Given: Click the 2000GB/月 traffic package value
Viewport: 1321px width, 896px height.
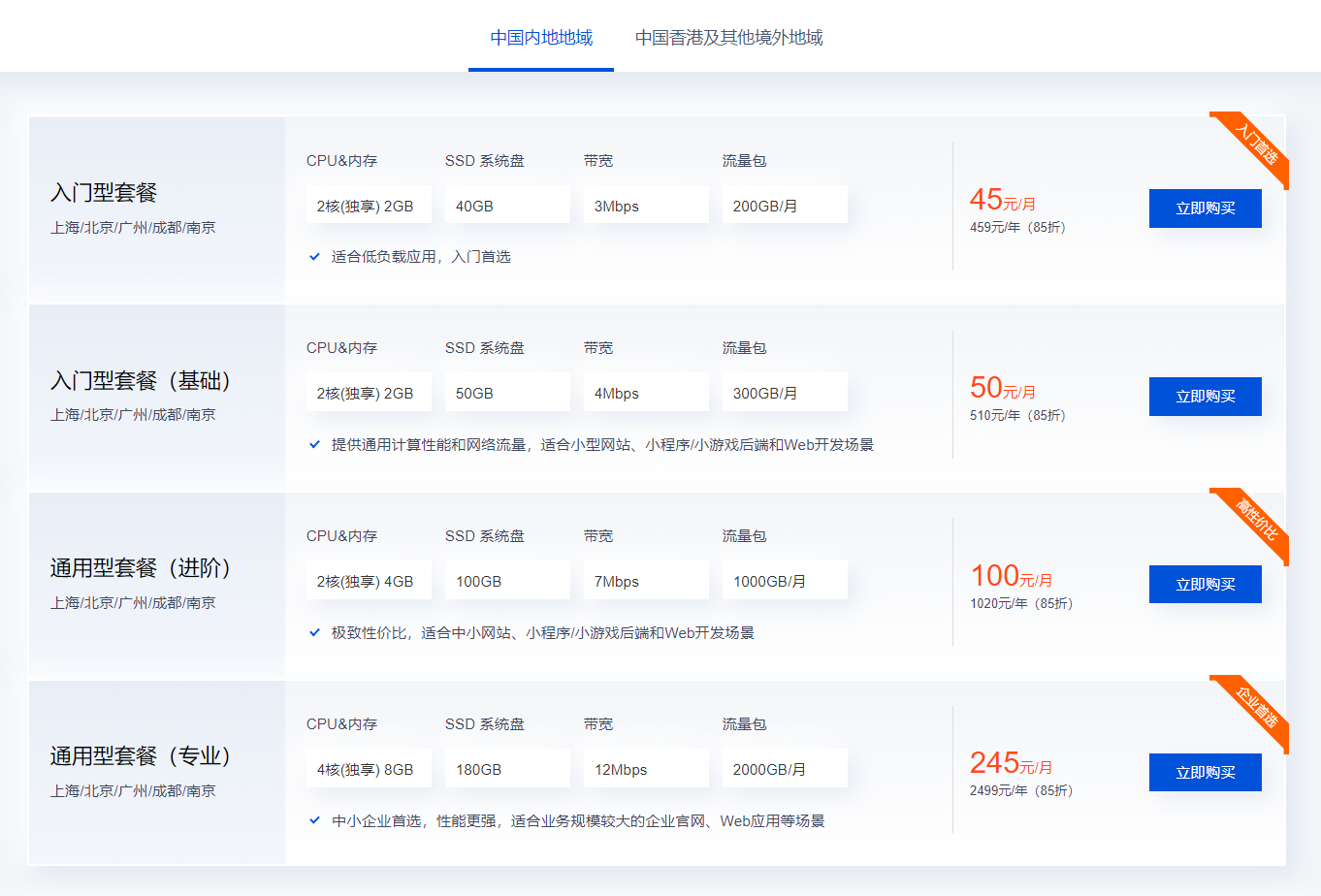Looking at the screenshot, I should tap(785, 769).
